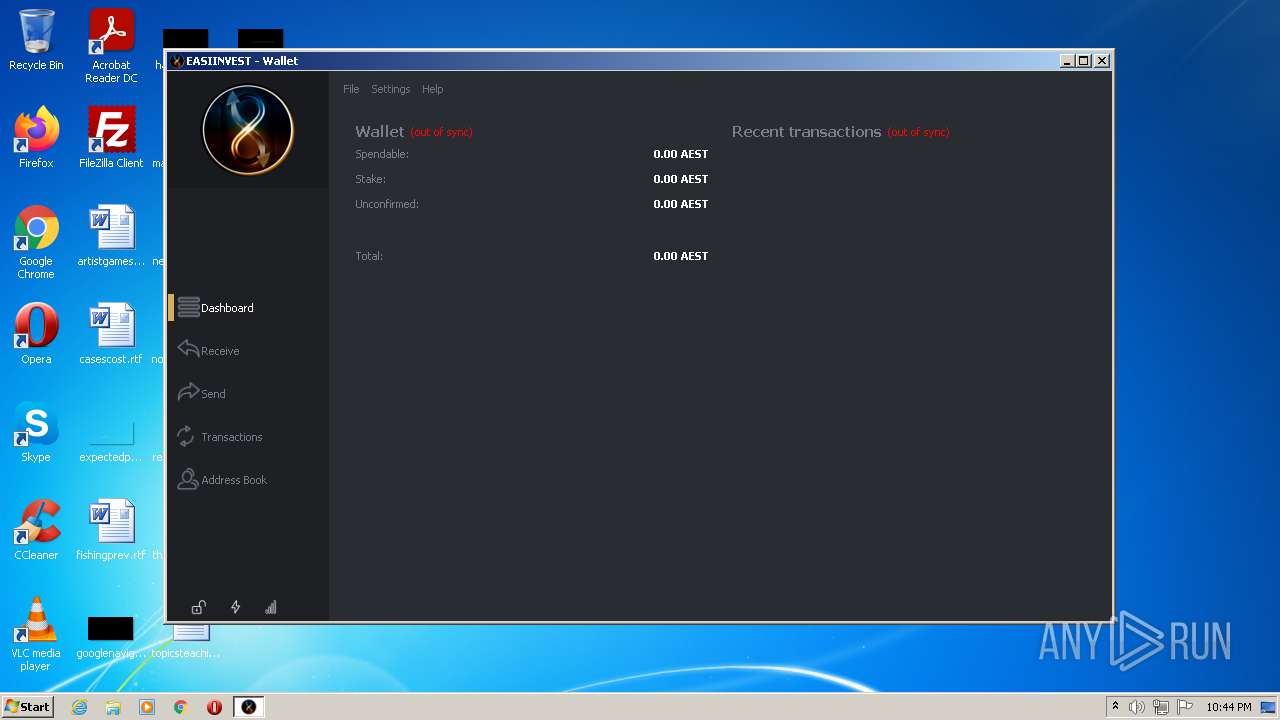The width and height of the screenshot is (1280, 720).
Task: Click the Wallet out of sync warning
Action: (441, 132)
